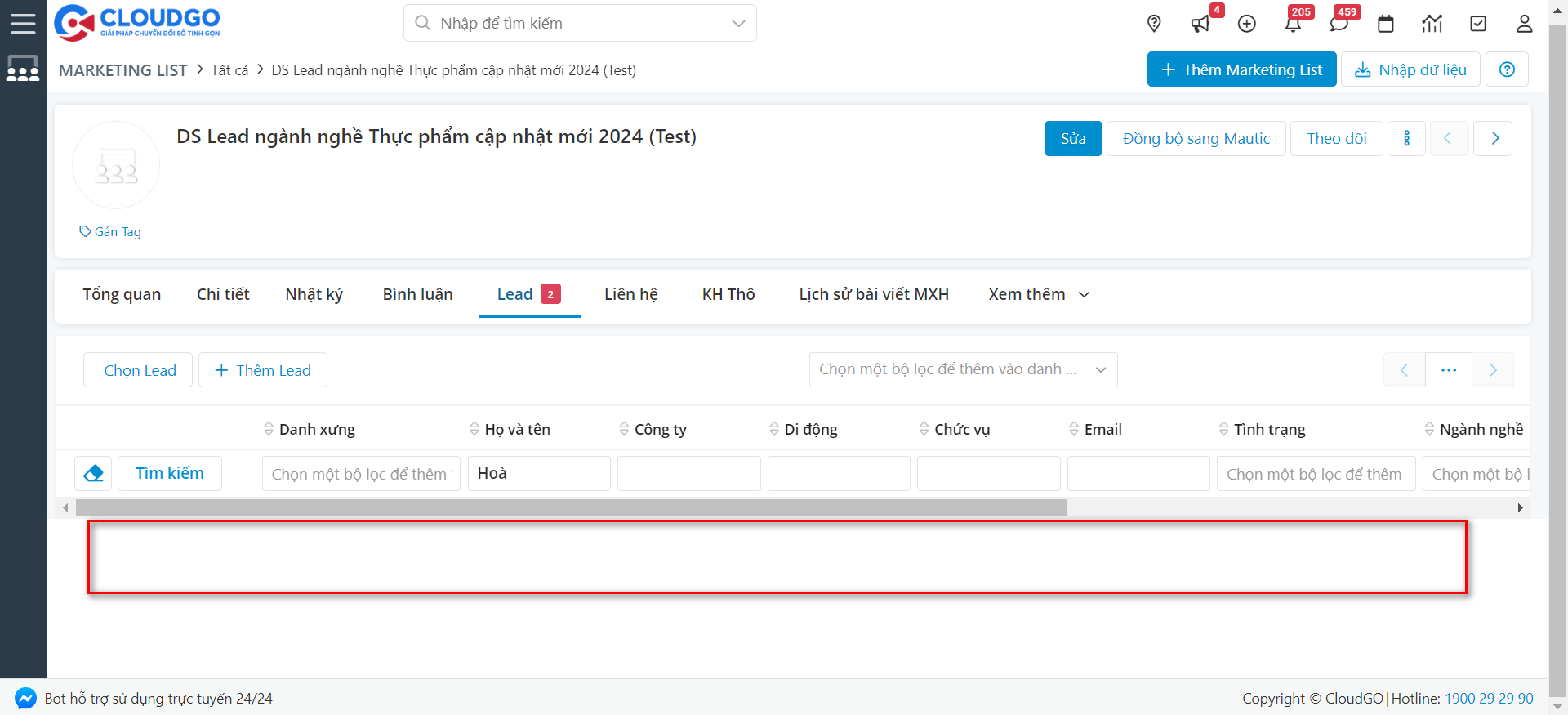Image resolution: width=1568 pixels, height=715 pixels.
Task: Click the horizontal table scrollbar
Action: pos(570,508)
